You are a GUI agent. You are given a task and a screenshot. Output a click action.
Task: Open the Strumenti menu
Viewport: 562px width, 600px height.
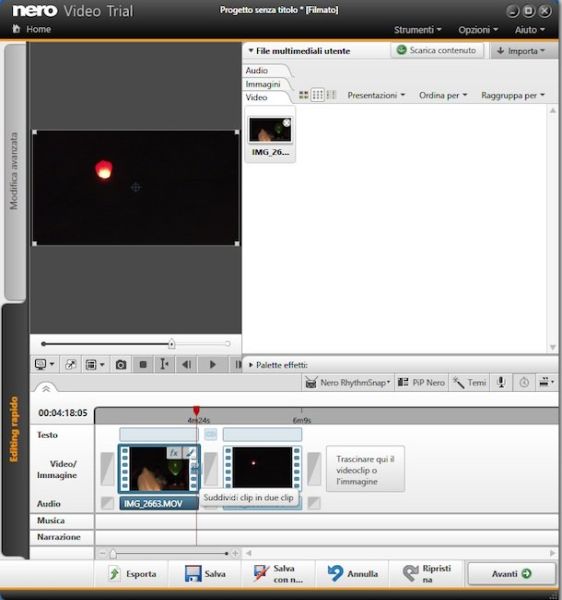tap(418, 29)
